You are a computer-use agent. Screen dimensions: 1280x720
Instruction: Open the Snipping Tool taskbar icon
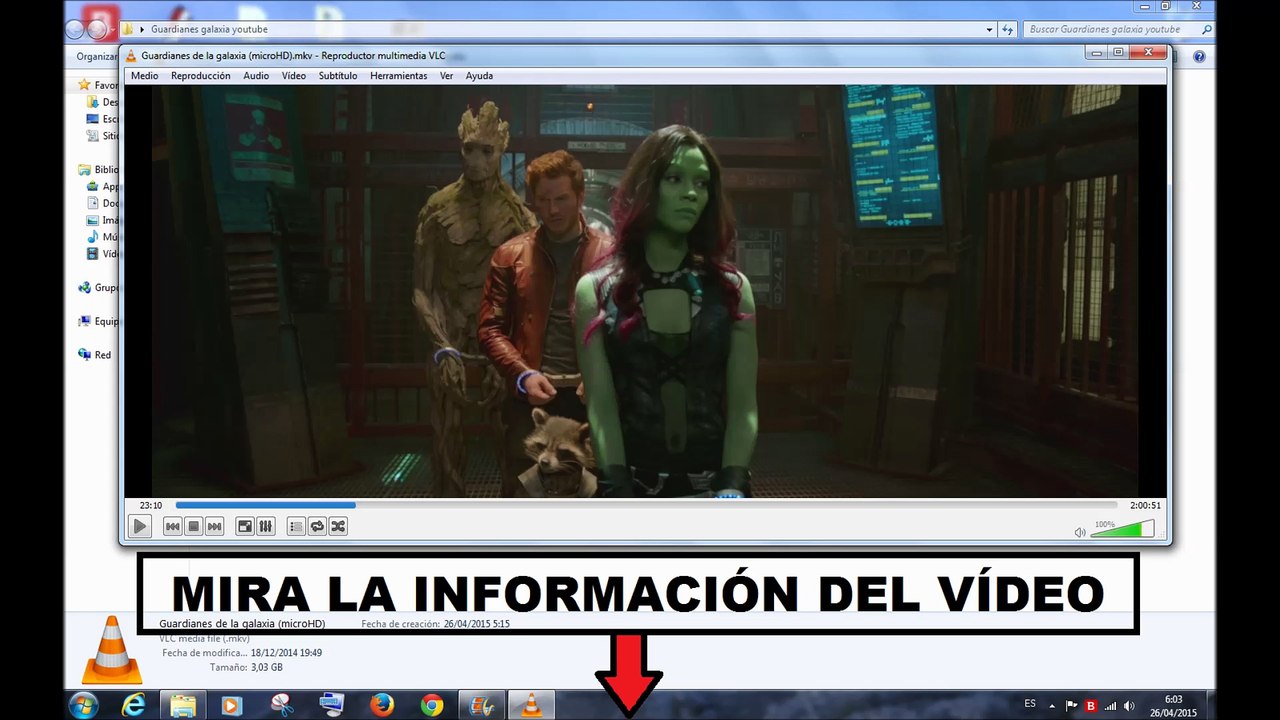[x=282, y=705]
